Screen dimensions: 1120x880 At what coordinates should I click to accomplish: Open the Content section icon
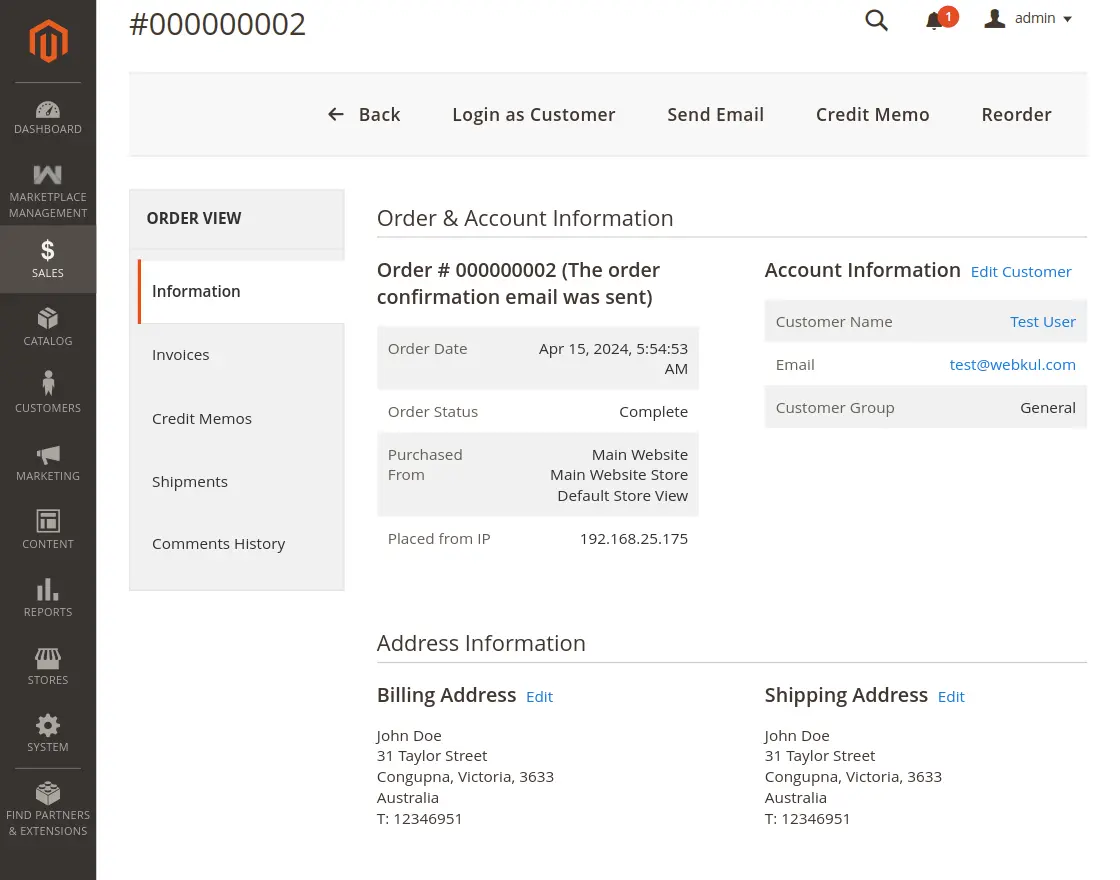click(47, 529)
